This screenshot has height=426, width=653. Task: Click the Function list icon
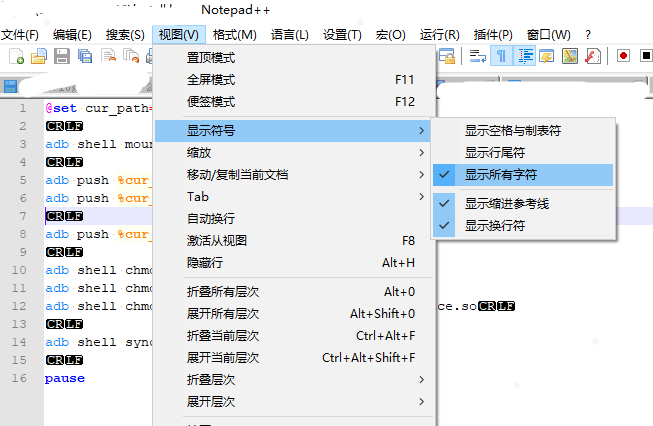coord(593,56)
